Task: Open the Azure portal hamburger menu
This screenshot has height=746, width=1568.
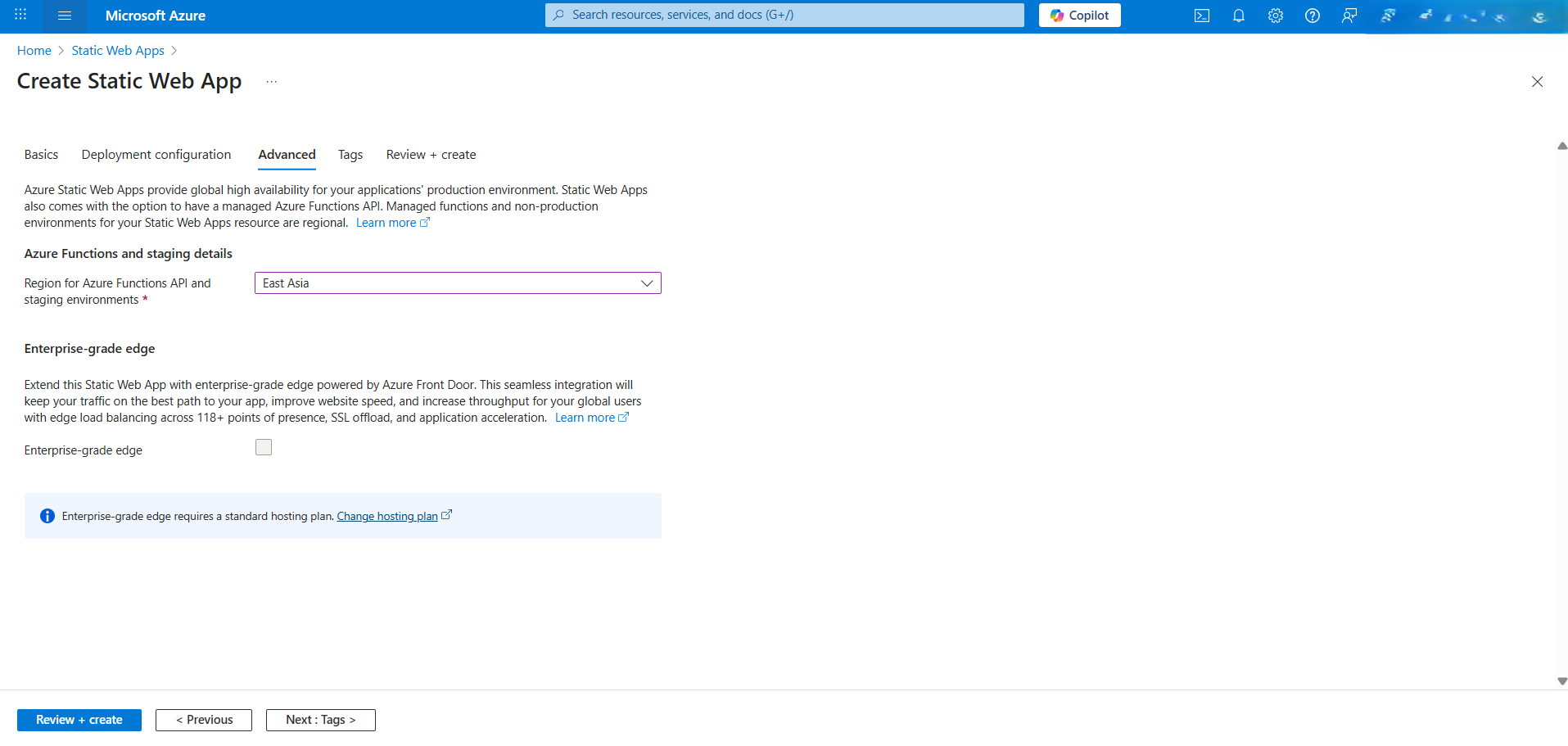Action: click(65, 16)
